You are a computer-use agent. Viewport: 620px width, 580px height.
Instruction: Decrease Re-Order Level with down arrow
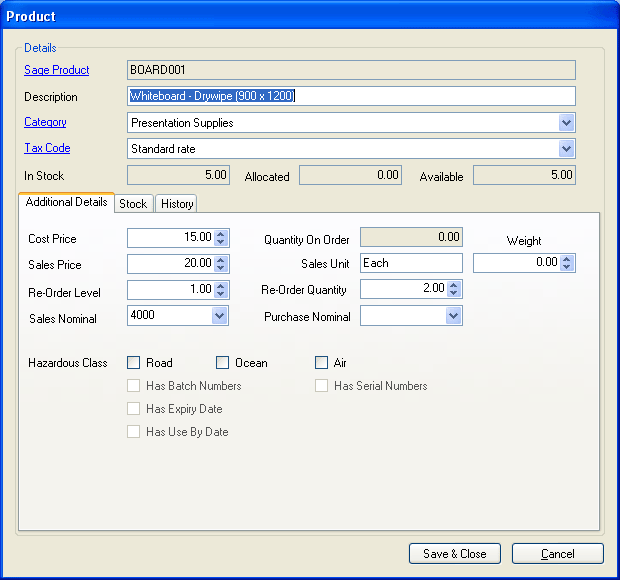(x=221, y=294)
